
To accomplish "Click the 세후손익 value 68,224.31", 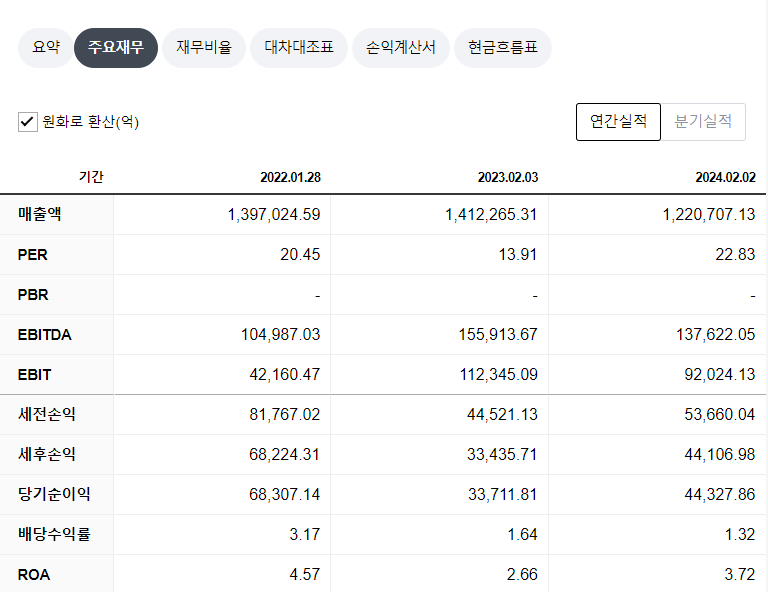I will click(x=285, y=454).
